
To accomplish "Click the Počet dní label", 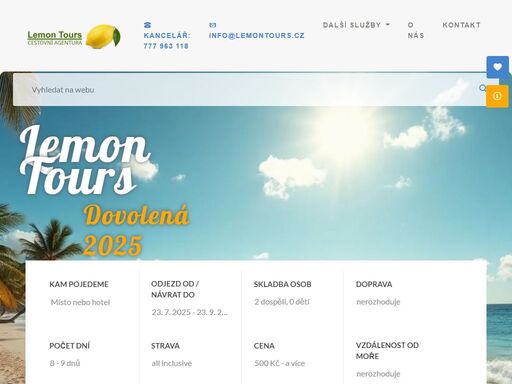I will 69,346.
